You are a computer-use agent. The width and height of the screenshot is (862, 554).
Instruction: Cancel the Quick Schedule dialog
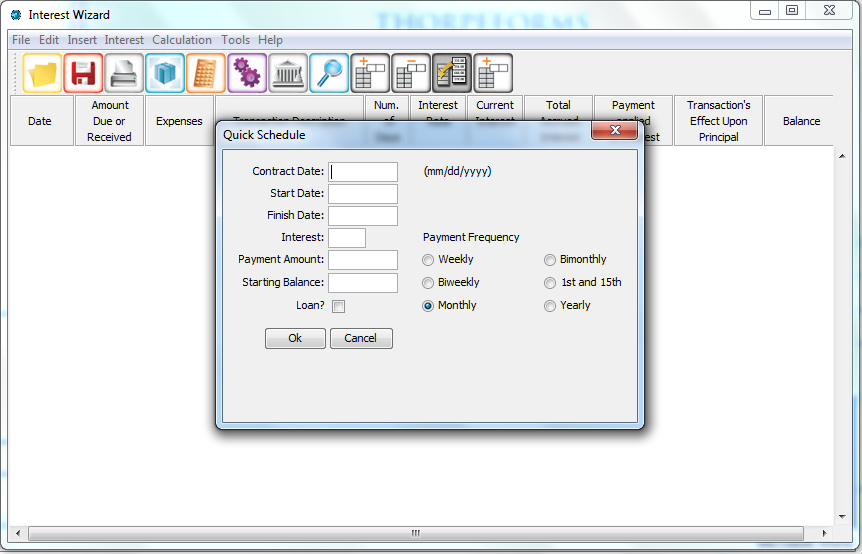(361, 338)
